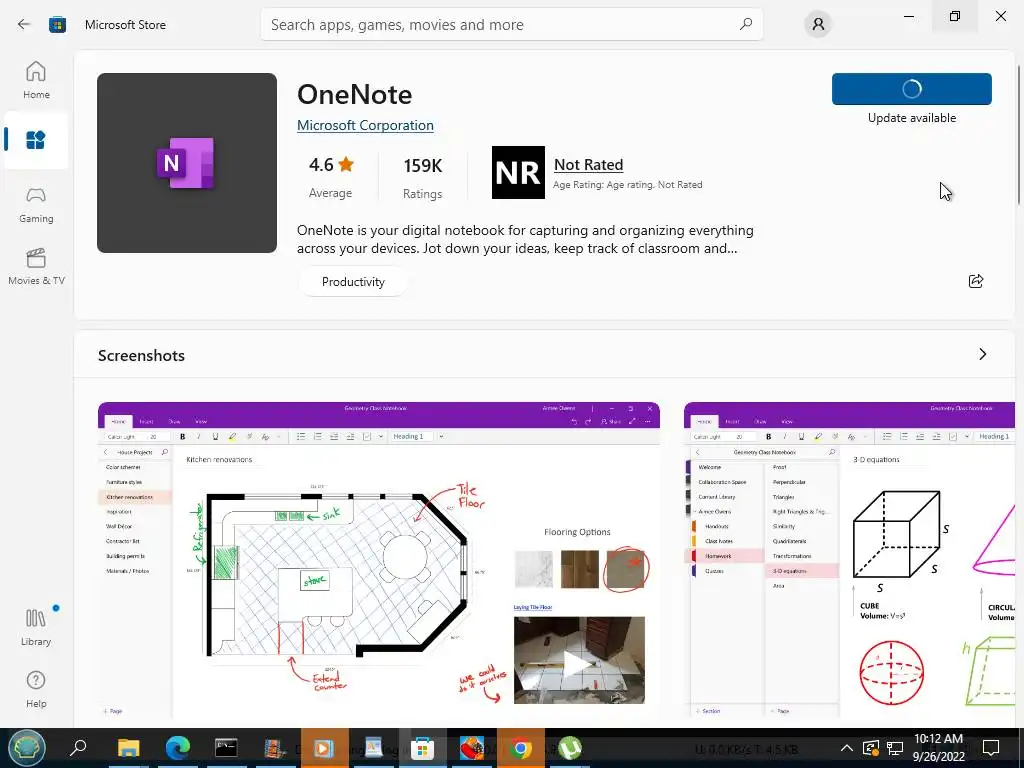Open the Gaming section
Image resolution: width=1024 pixels, height=768 pixels.
pyautogui.click(x=36, y=204)
